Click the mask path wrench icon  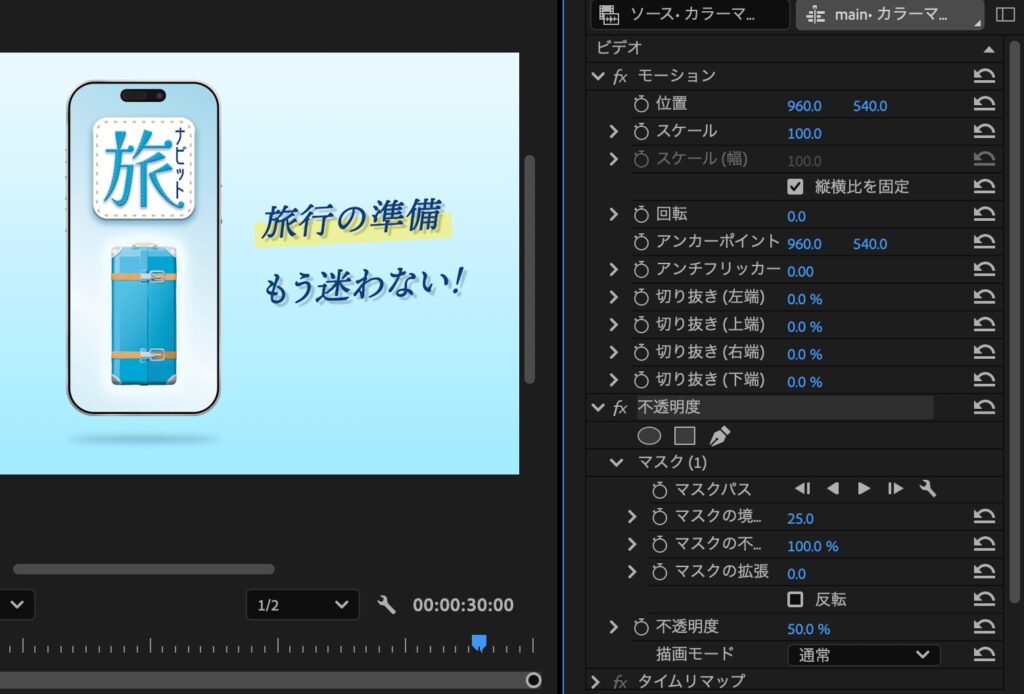(x=927, y=489)
